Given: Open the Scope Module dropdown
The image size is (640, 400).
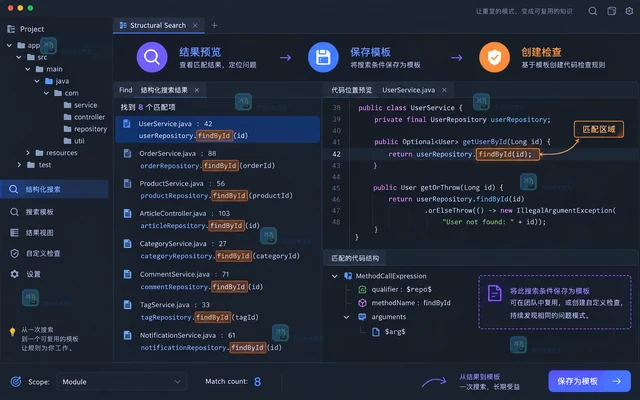Looking at the screenshot, I should (121, 382).
